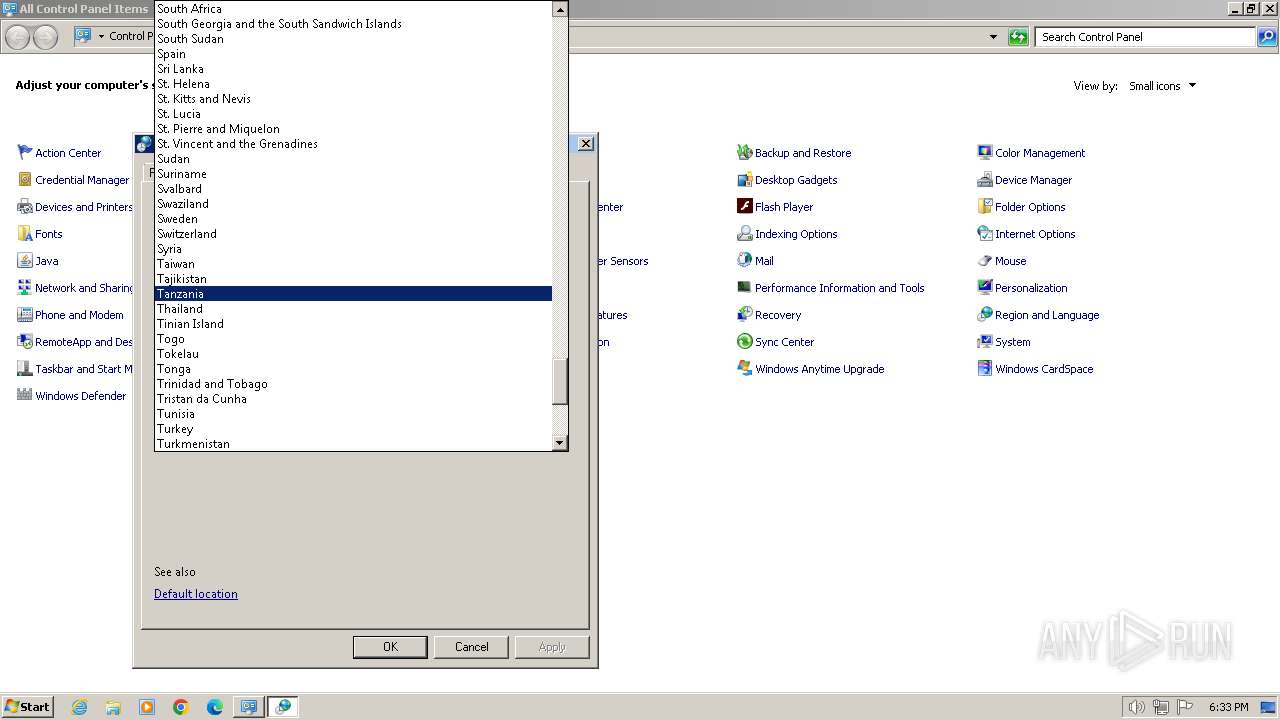Open the Default location link

click(x=196, y=594)
